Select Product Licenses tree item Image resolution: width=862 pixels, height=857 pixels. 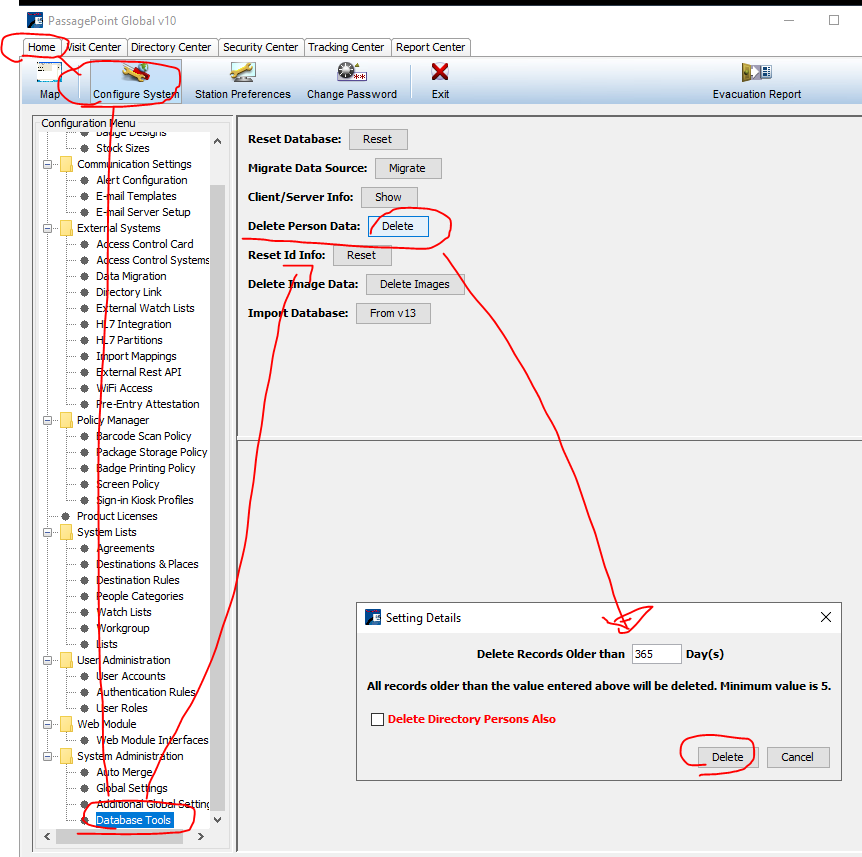(117, 516)
